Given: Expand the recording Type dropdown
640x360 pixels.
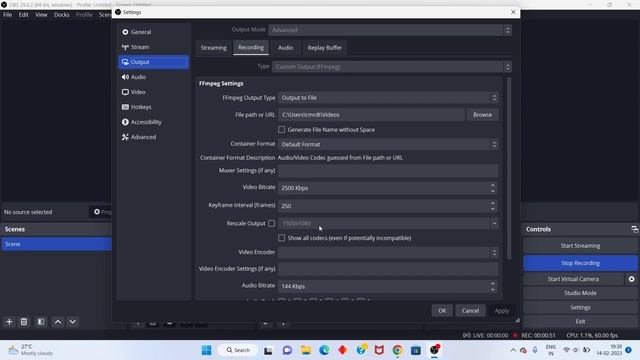Looking at the screenshot, I should [392, 67].
